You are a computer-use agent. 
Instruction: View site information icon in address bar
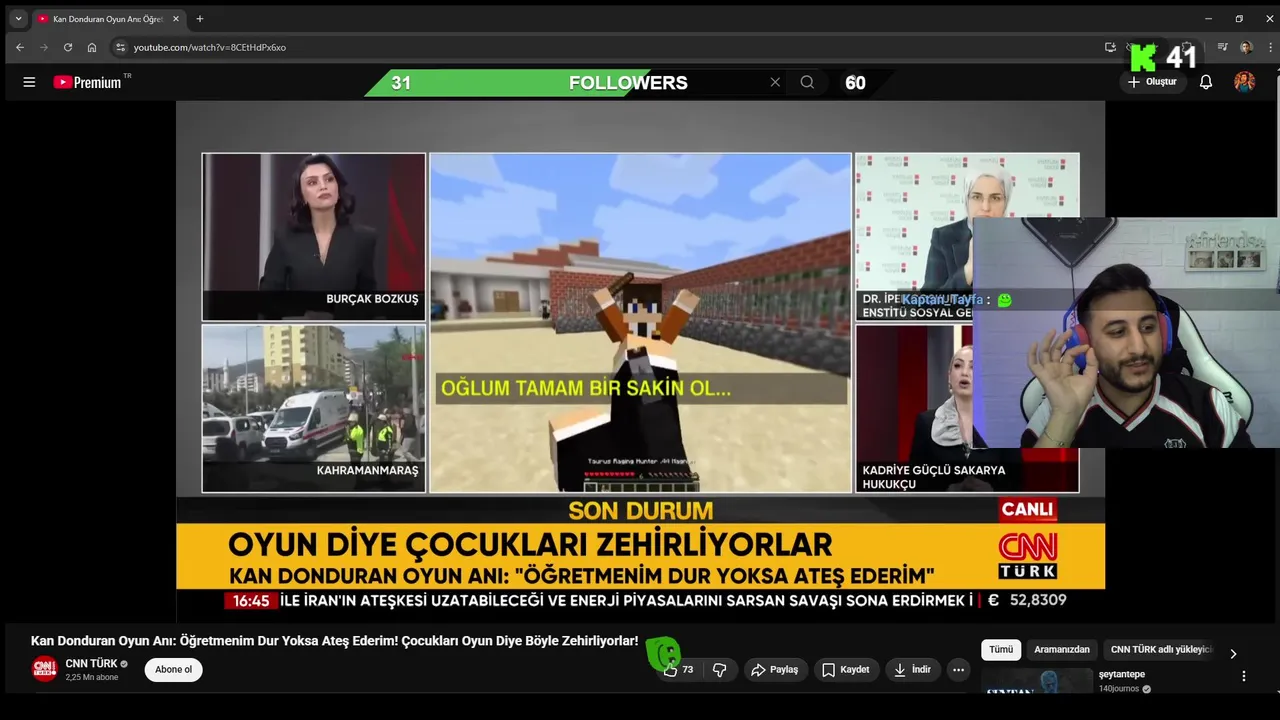120,47
